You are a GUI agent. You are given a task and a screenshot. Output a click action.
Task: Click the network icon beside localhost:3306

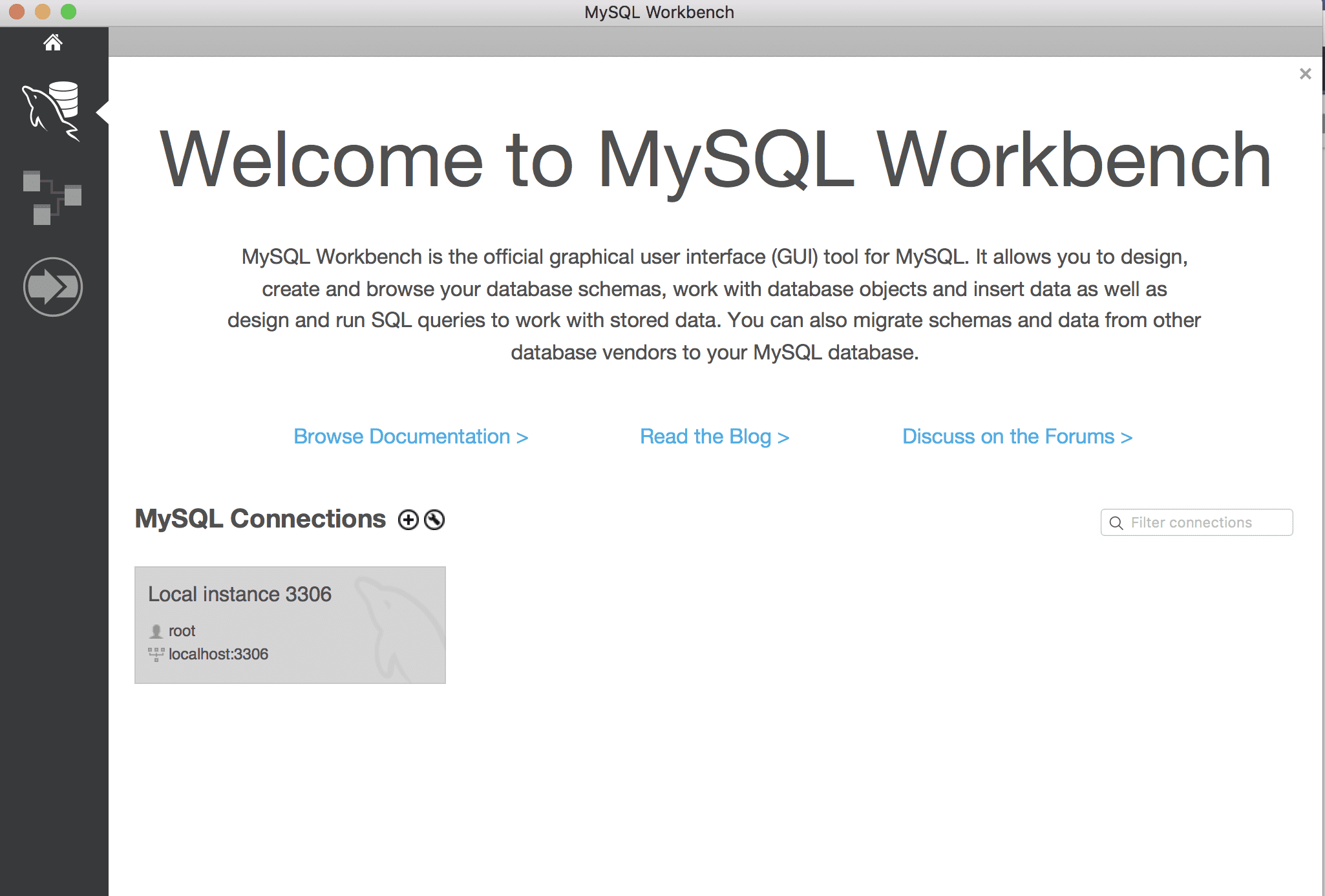(x=156, y=654)
